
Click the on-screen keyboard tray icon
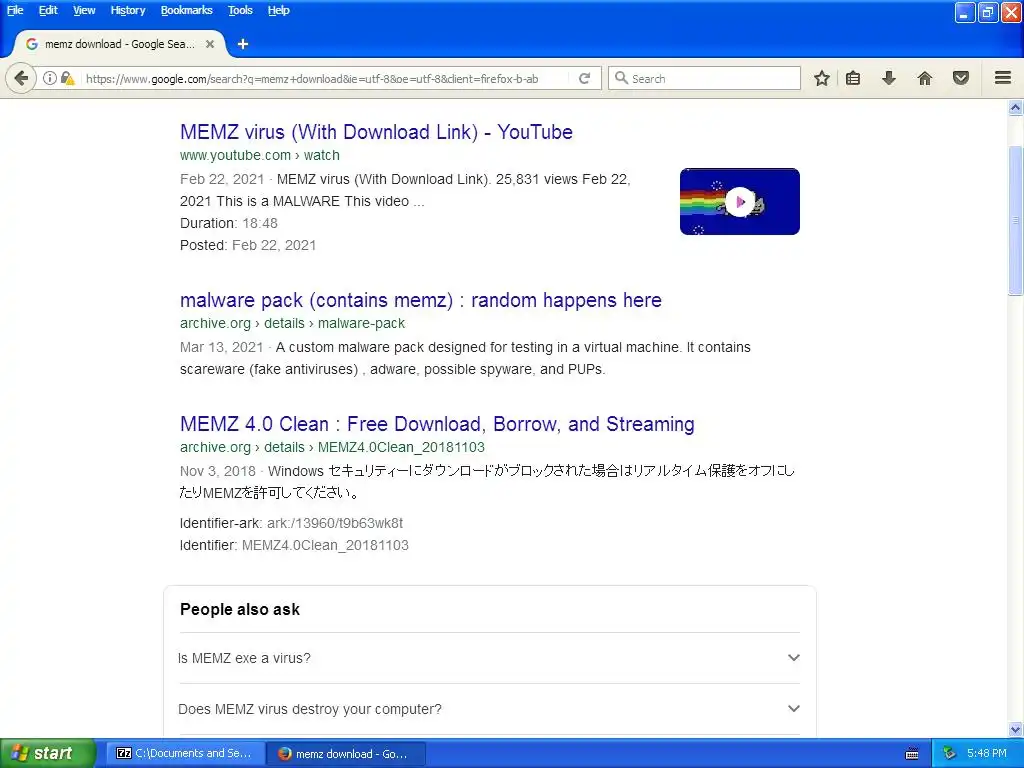click(912, 754)
